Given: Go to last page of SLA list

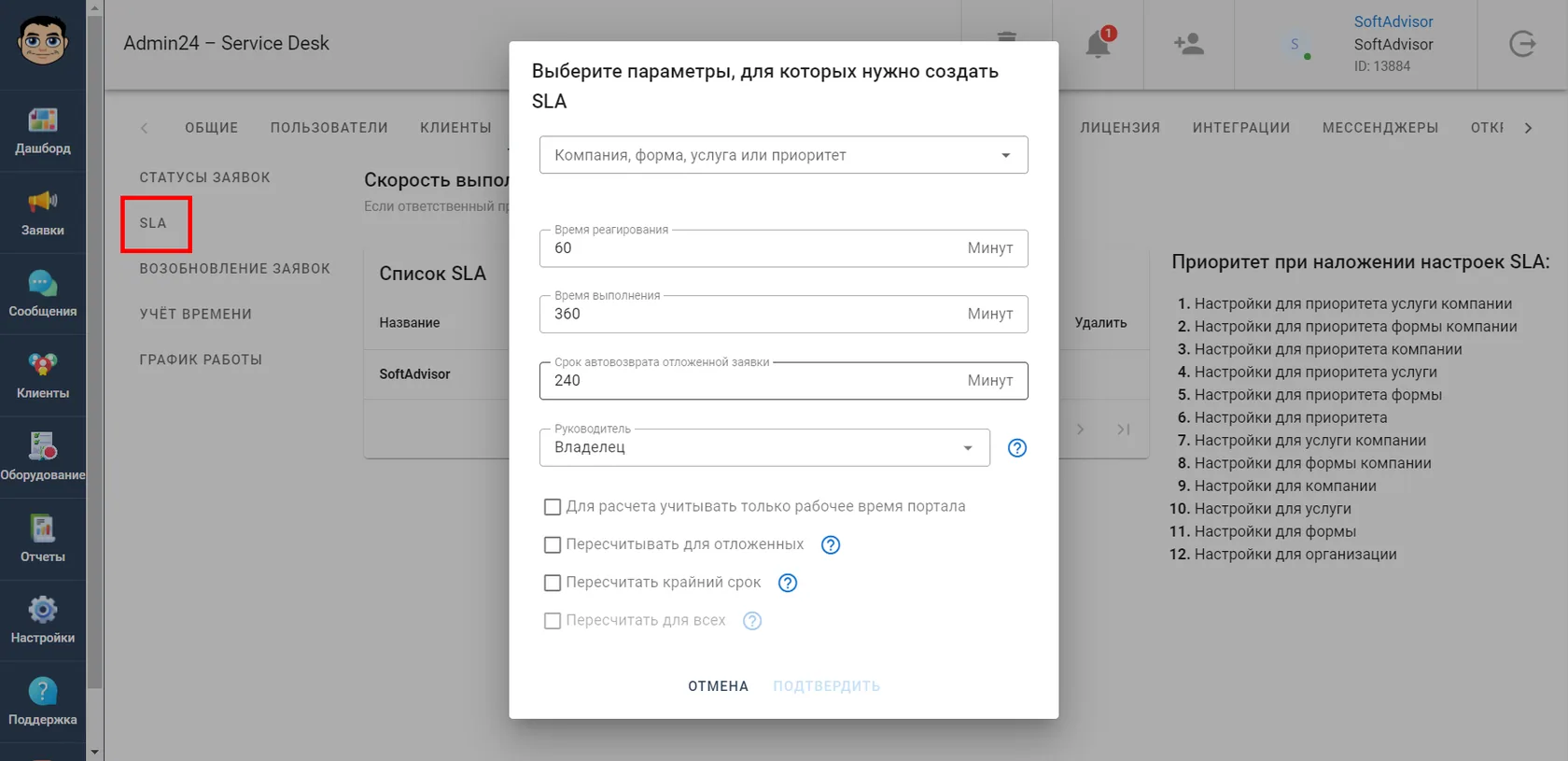Looking at the screenshot, I should tap(1124, 430).
